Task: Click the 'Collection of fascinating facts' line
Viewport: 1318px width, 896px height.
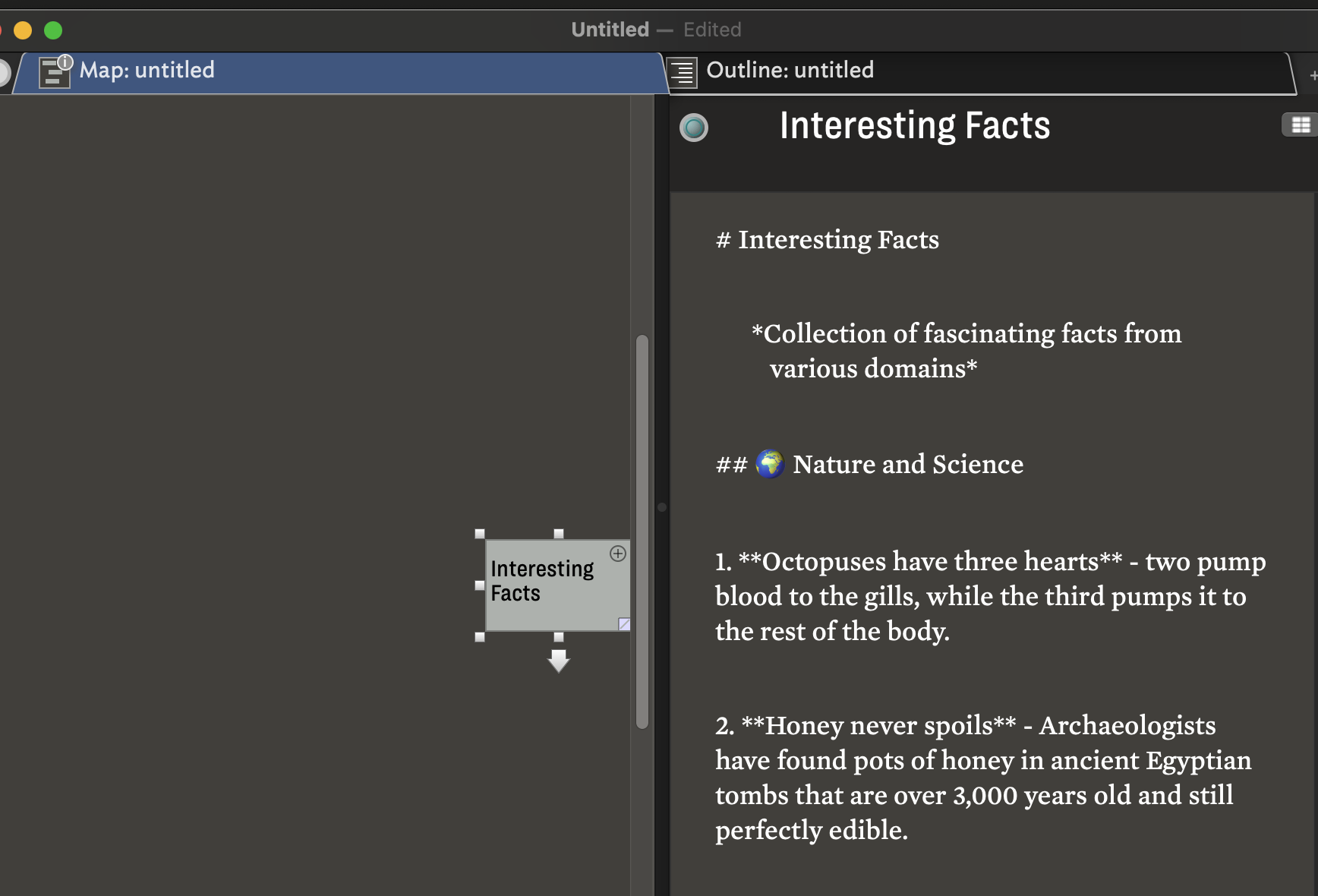Action: [x=966, y=351]
